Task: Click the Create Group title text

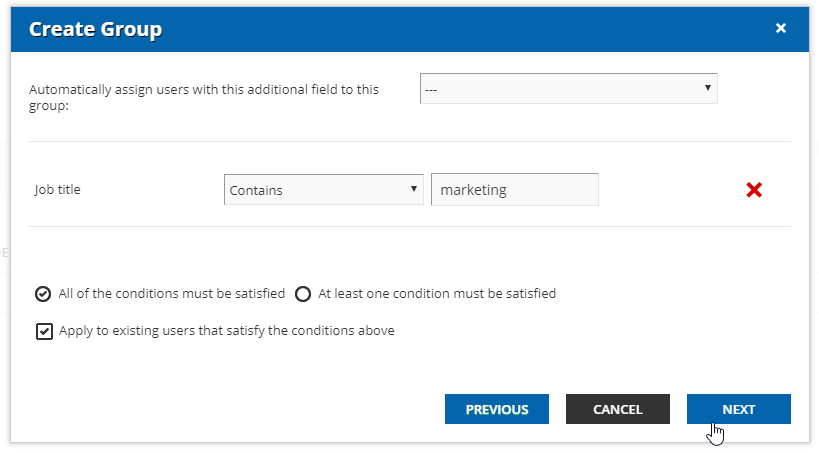Action: pos(95,29)
